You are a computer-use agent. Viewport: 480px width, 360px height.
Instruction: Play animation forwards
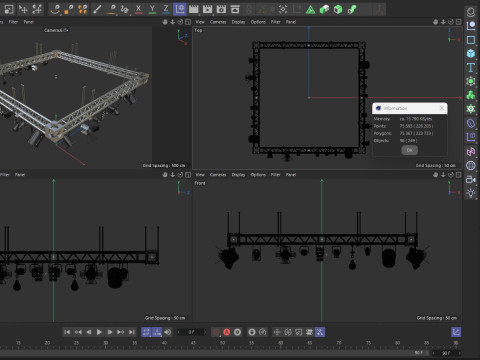tap(99, 332)
